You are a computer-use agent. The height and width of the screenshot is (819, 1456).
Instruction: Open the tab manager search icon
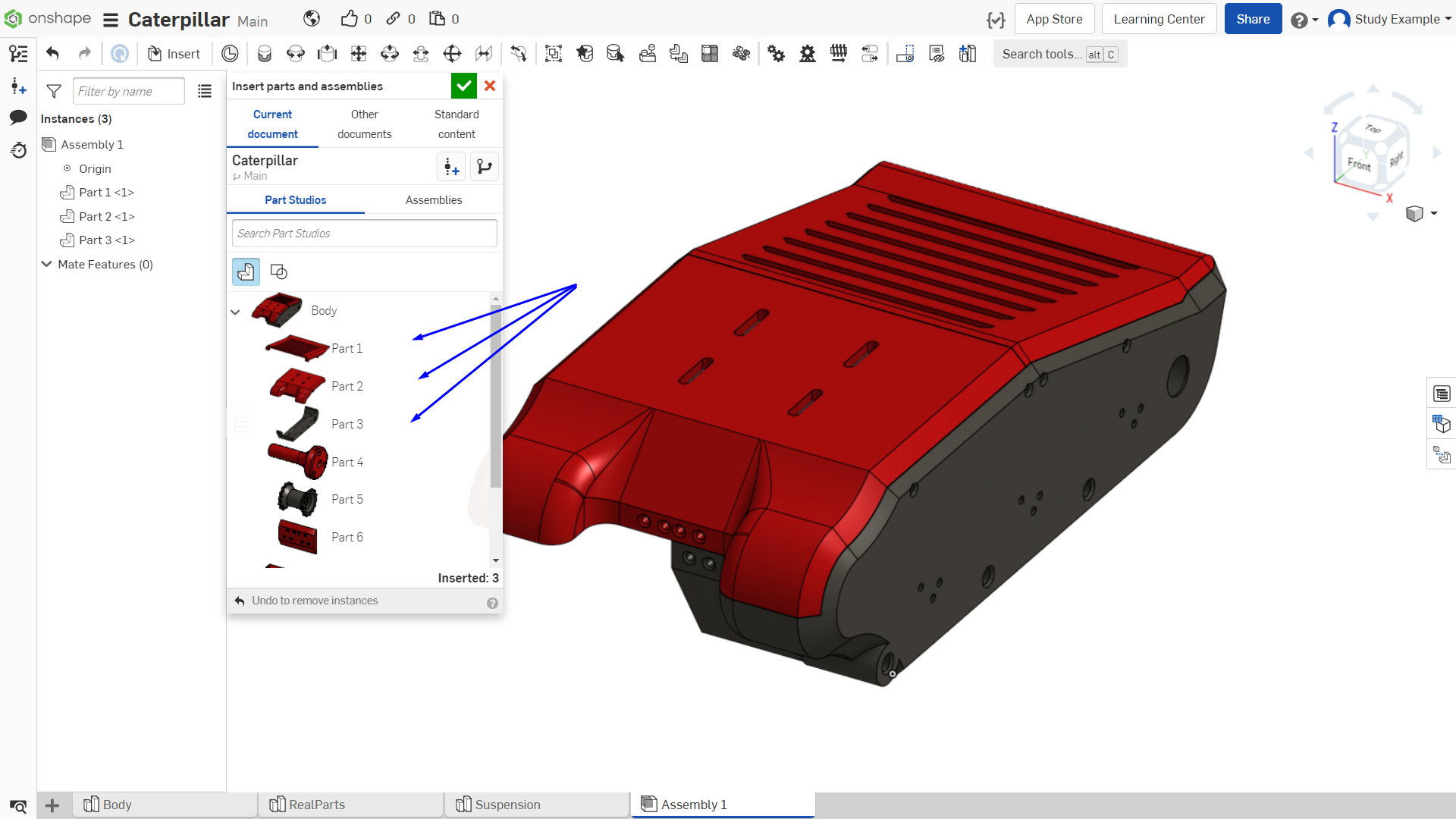coord(18,805)
